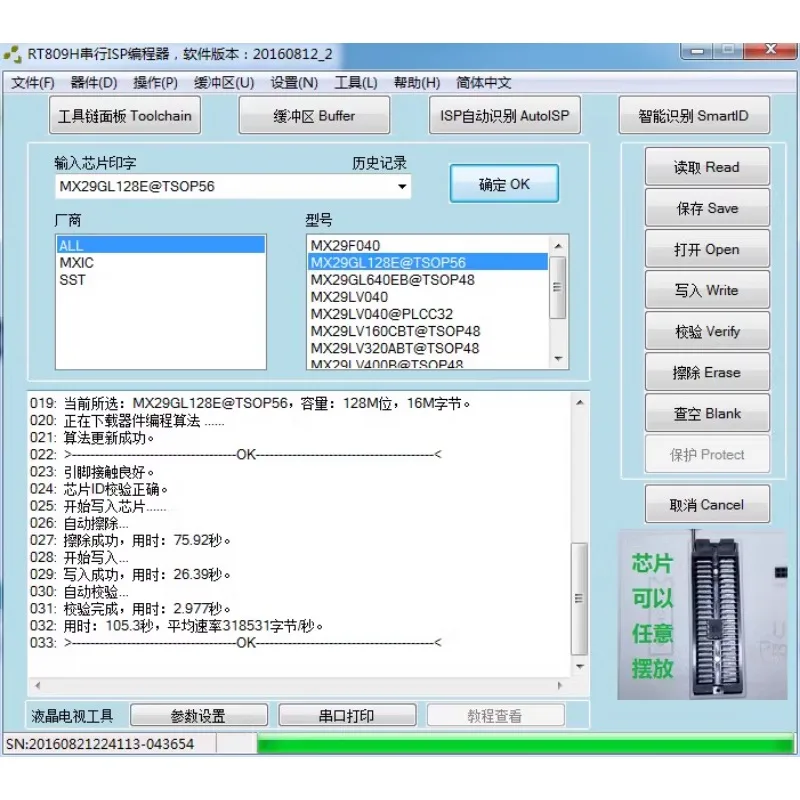Select MX29LV040@PLCC32 model
800x800 pixels.
(428, 314)
